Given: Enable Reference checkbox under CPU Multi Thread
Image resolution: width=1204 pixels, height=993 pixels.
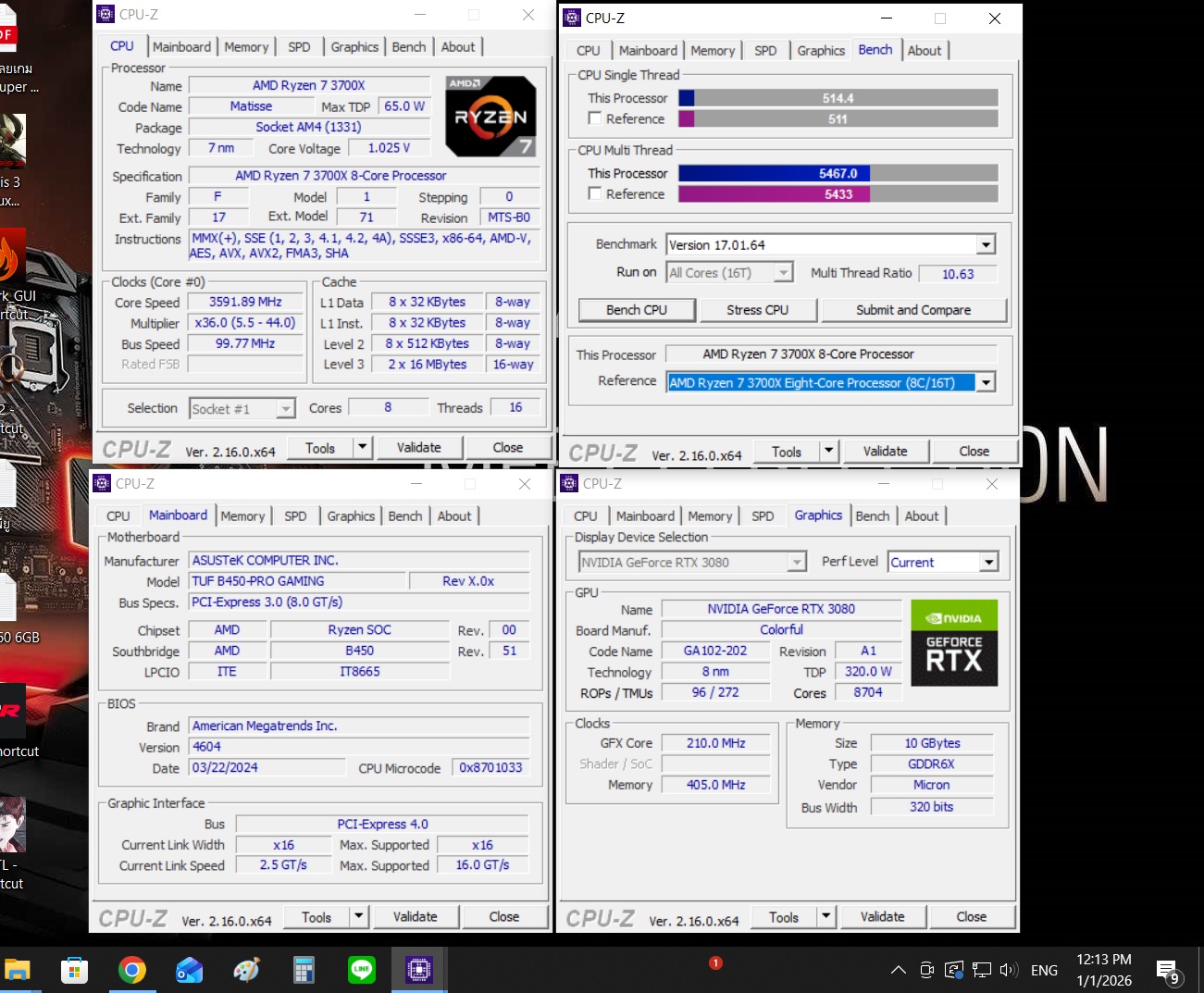Looking at the screenshot, I should [595, 193].
